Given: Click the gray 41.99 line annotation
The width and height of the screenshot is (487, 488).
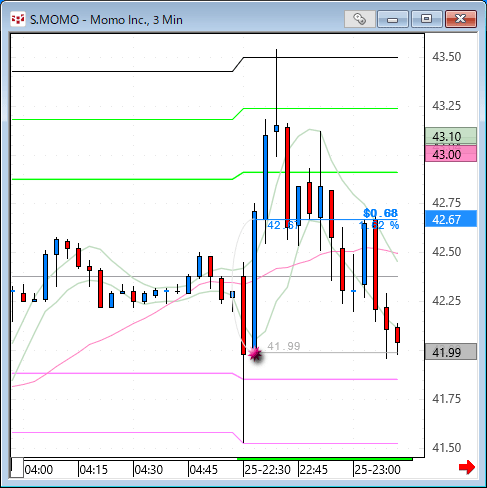Looking at the screenshot, I should point(284,346).
